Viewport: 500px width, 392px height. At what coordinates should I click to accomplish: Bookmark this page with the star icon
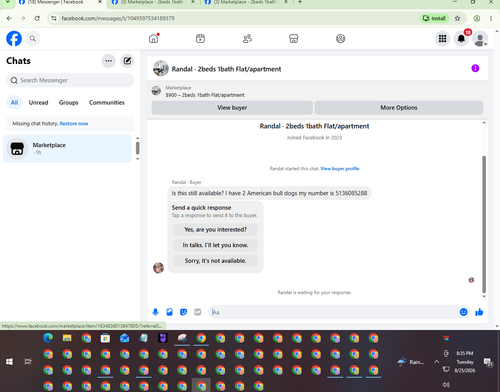pyautogui.click(x=457, y=18)
